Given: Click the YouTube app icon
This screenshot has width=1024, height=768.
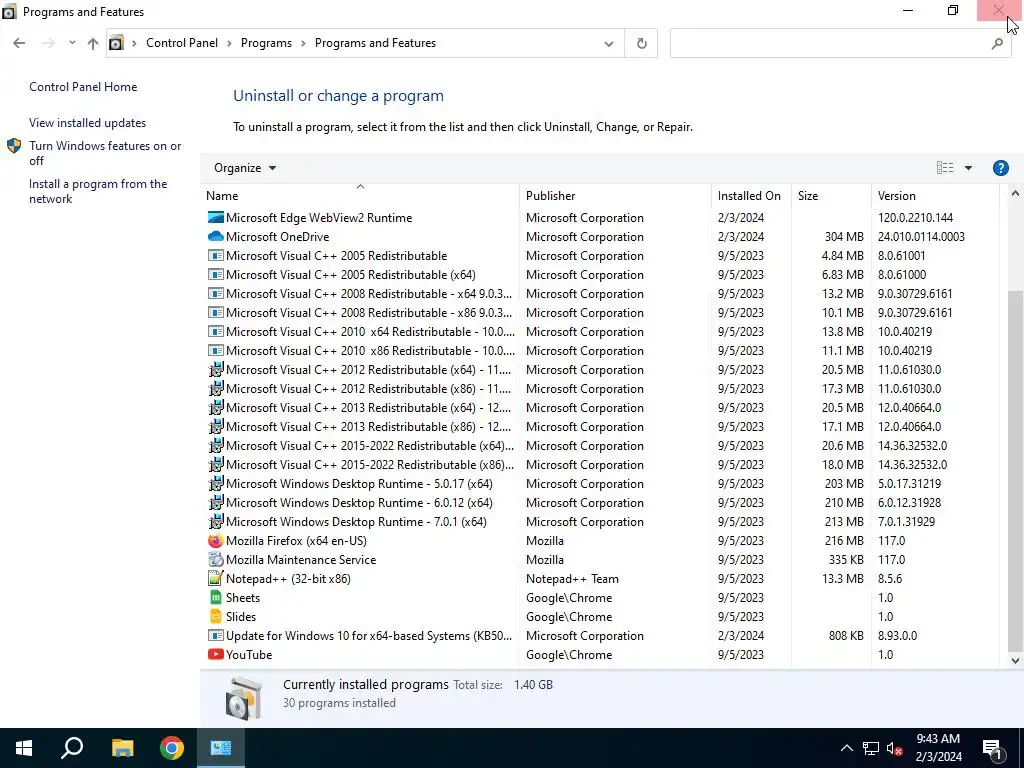Looking at the screenshot, I should 216,654.
